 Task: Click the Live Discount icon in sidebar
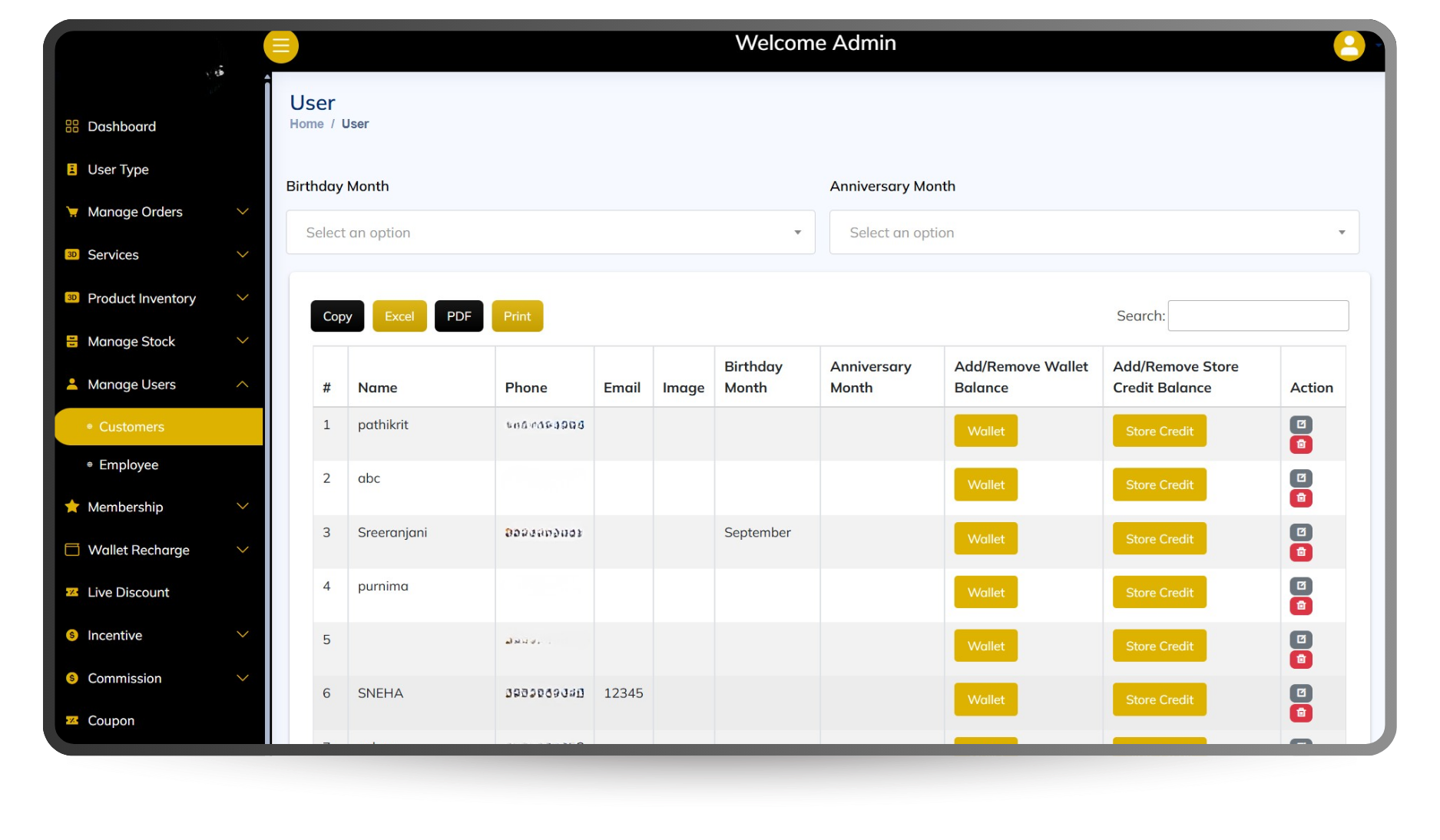(x=72, y=592)
